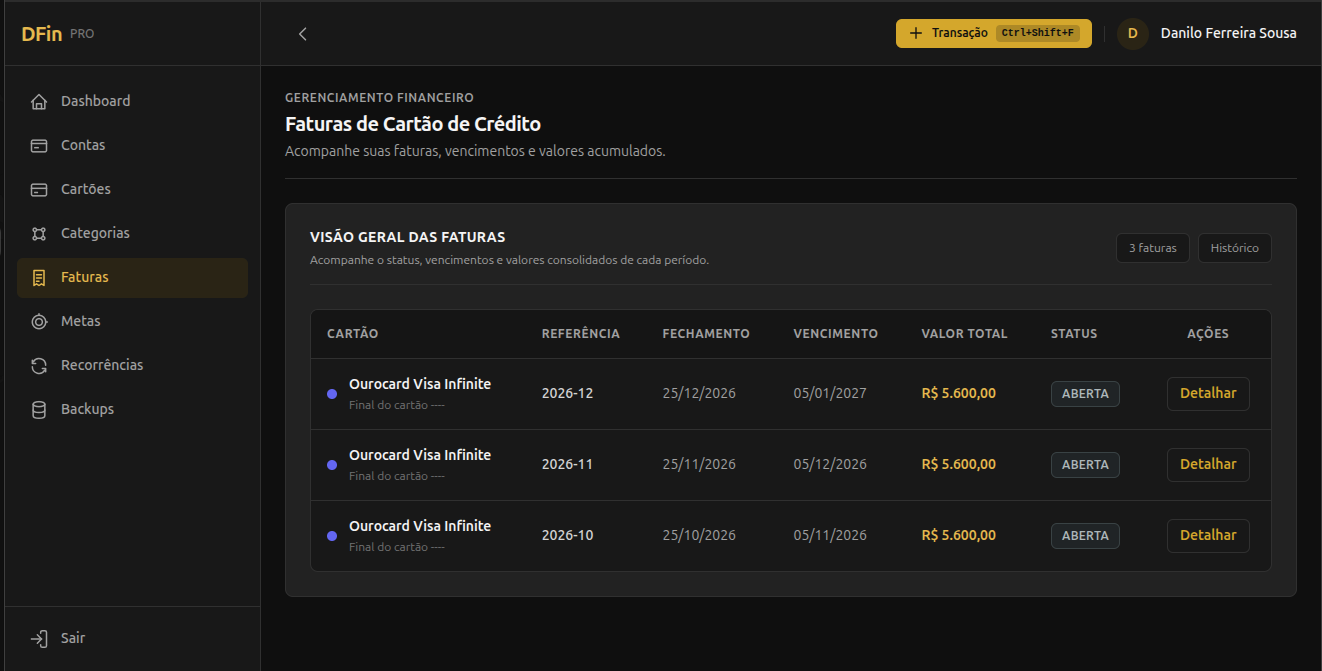Click the closing date 25/11/2026
Screen dimensions: 1322x671
coord(699,464)
